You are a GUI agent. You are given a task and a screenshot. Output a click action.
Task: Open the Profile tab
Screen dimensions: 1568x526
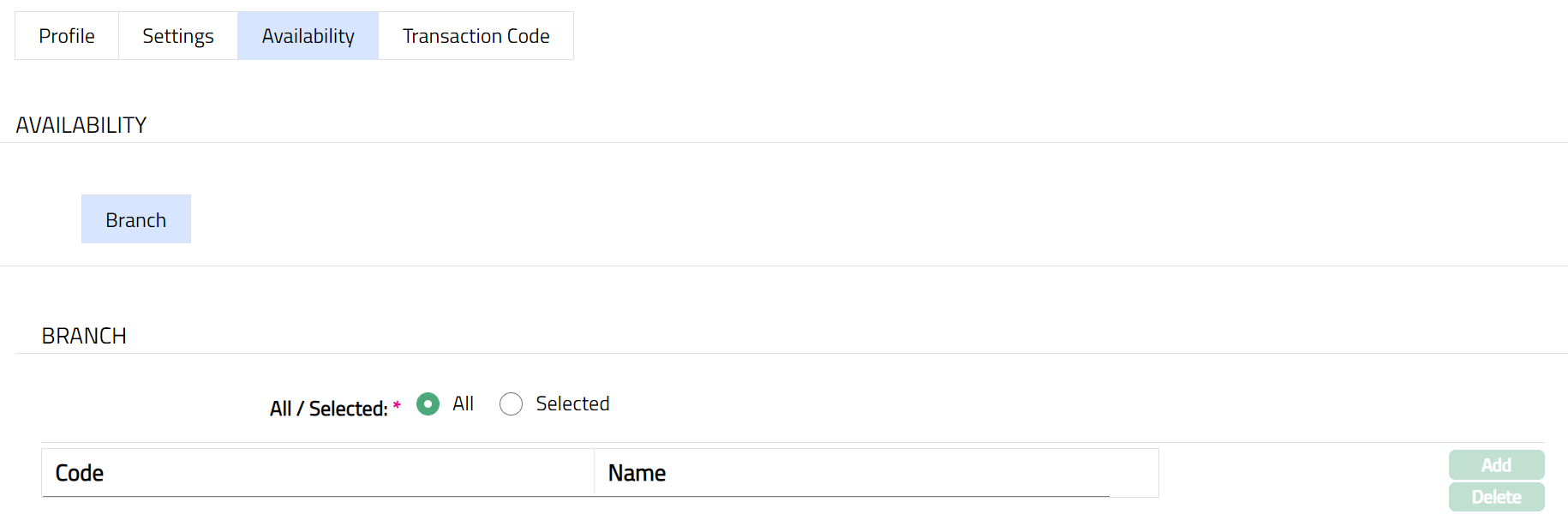click(x=67, y=36)
